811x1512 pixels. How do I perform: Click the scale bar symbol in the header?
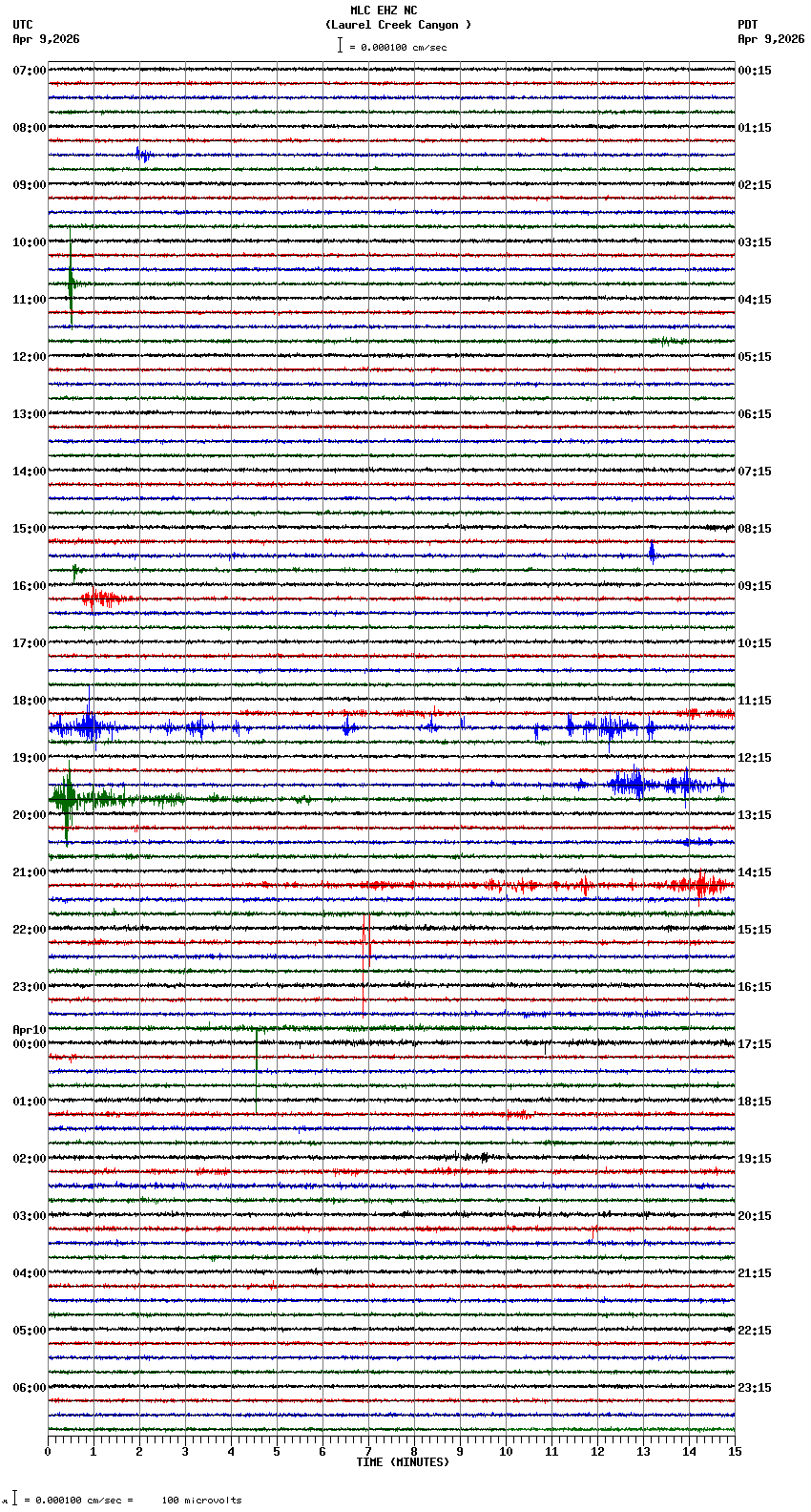pos(340,45)
